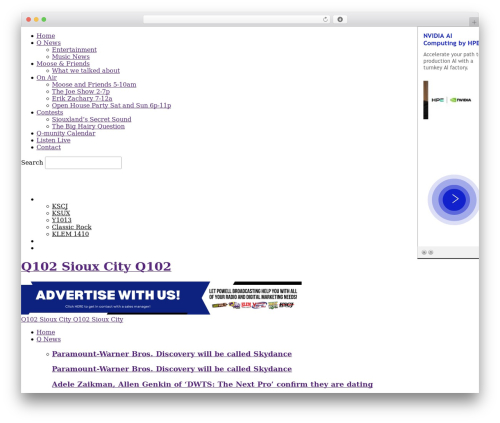
Task: Click the blue arrow button in the NVIDIA ad
Action: point(454,199)
